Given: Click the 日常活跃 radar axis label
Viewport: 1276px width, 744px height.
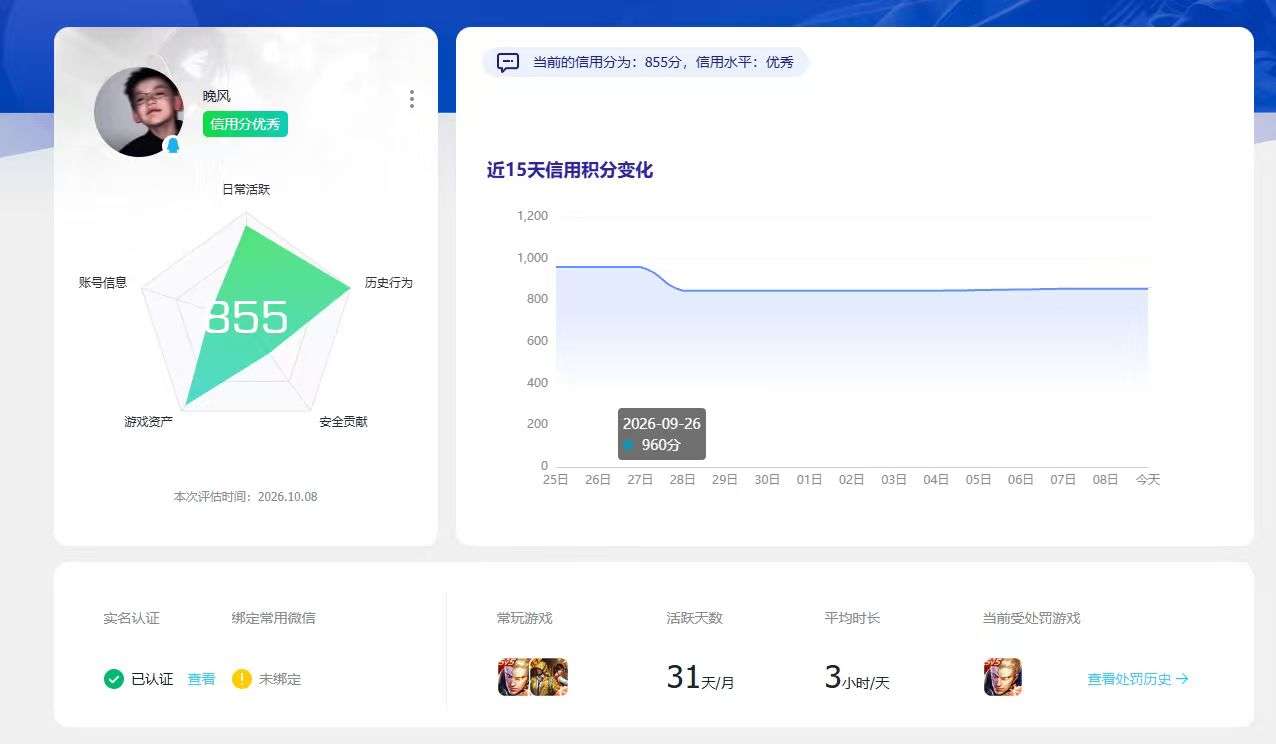Looking at the screenshot, I should pyautogui.click(x=246, y=189).
